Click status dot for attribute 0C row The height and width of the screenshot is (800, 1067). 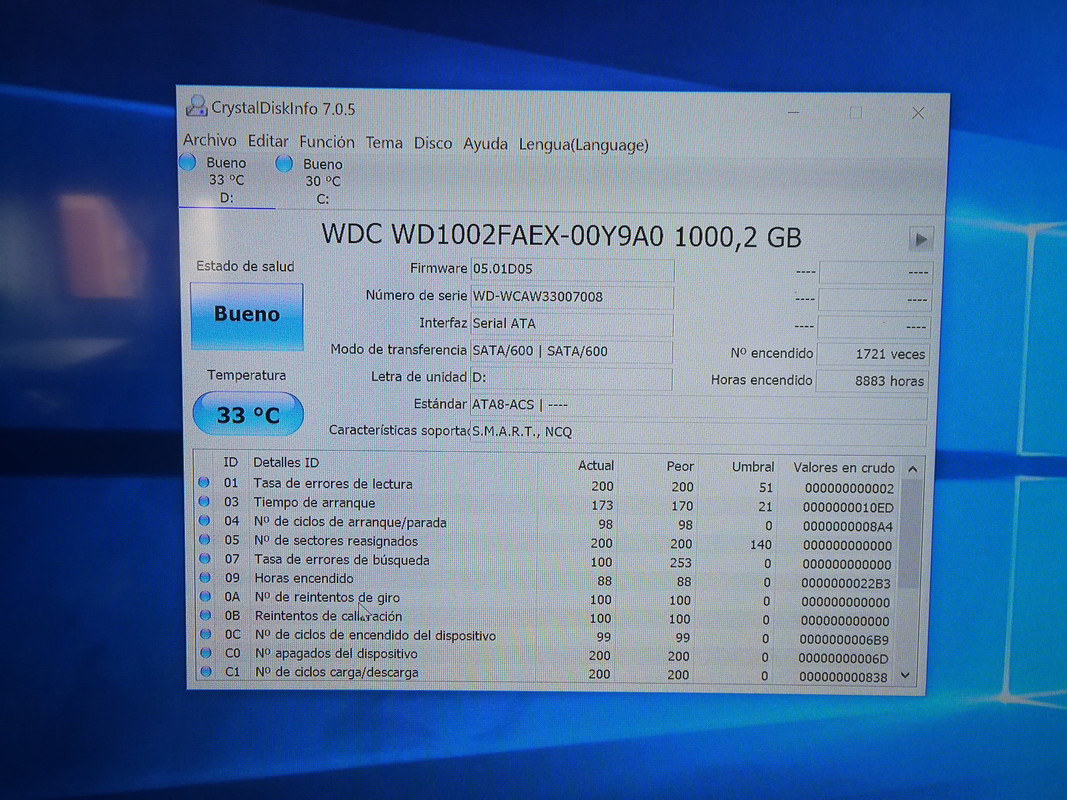coord(206,633)
